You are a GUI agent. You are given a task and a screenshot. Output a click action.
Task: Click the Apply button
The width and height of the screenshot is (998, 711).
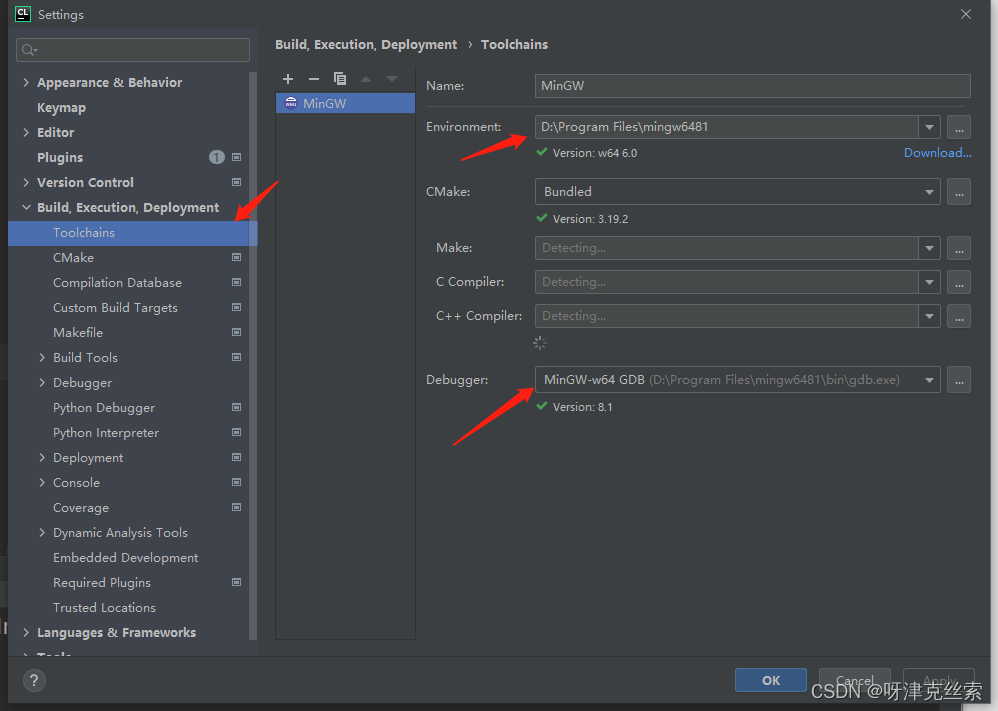939,680
